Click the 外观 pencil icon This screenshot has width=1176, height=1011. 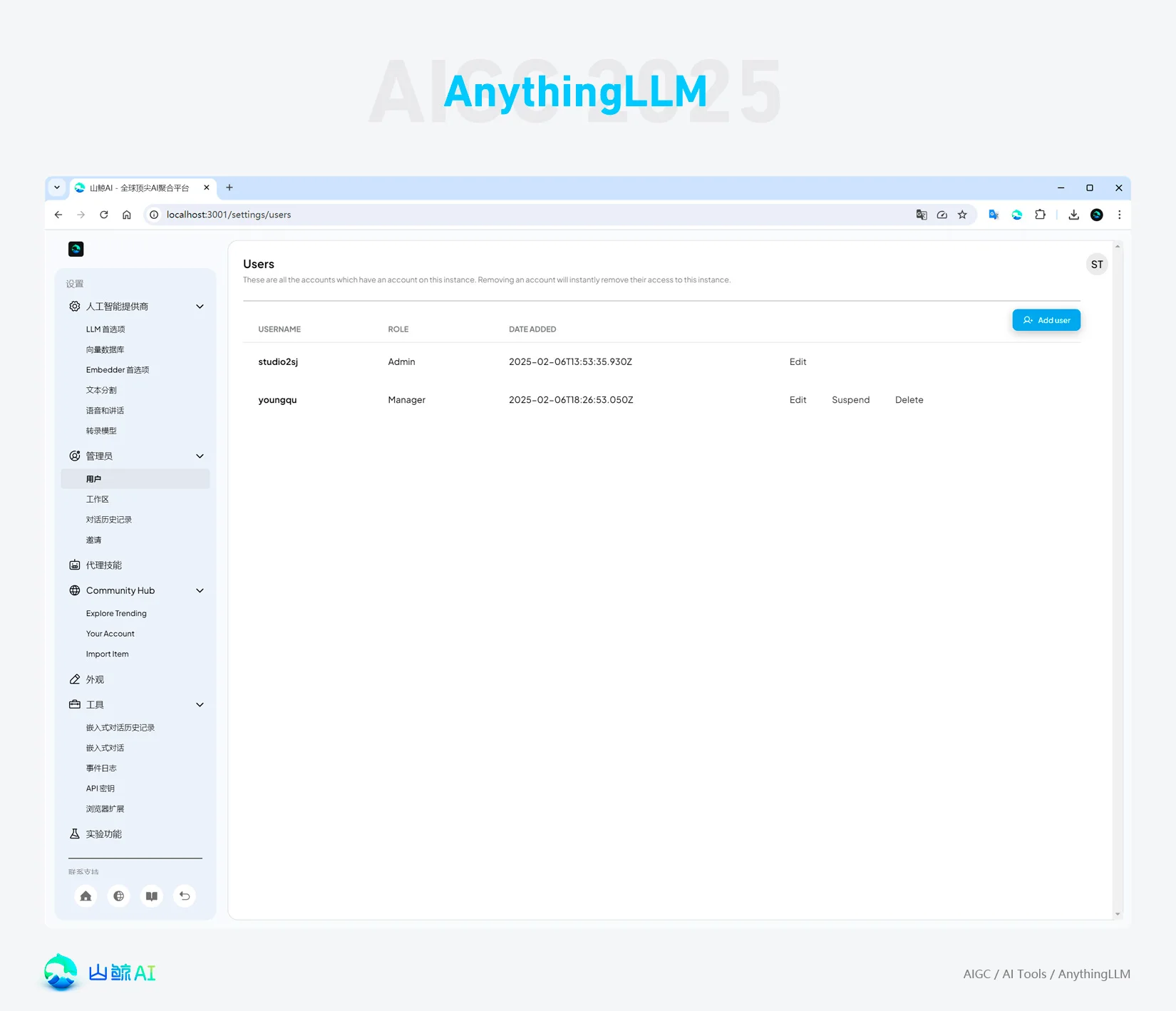click(x=75, y=679)
